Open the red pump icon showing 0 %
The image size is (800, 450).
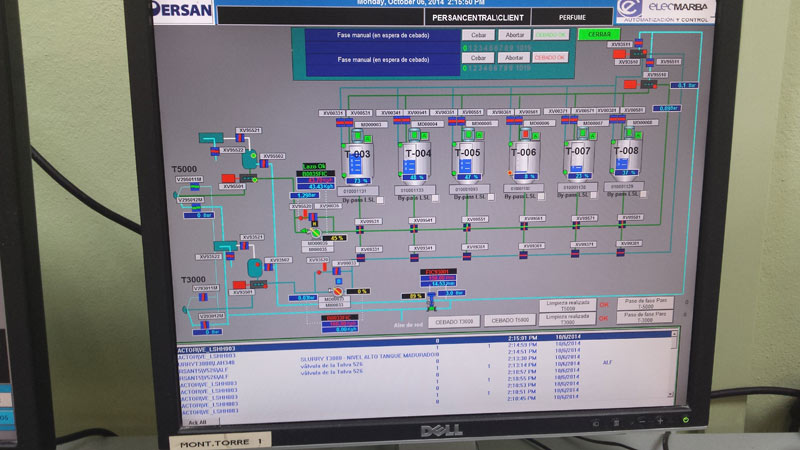click(337, 291)
